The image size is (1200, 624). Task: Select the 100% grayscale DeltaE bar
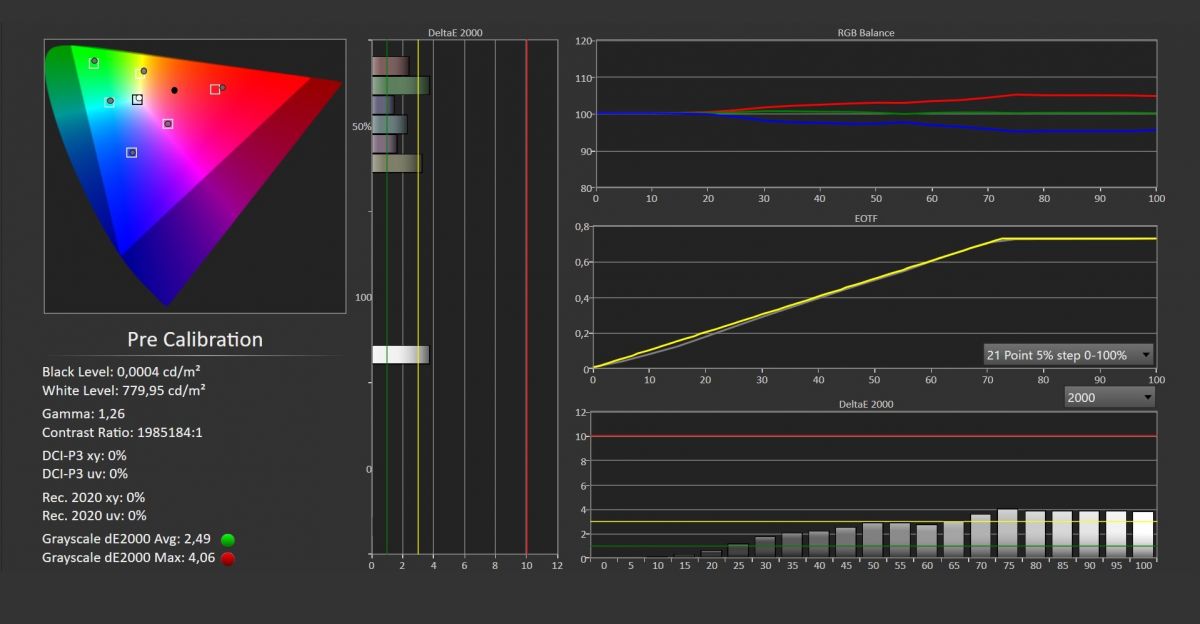click(1144, 535)
